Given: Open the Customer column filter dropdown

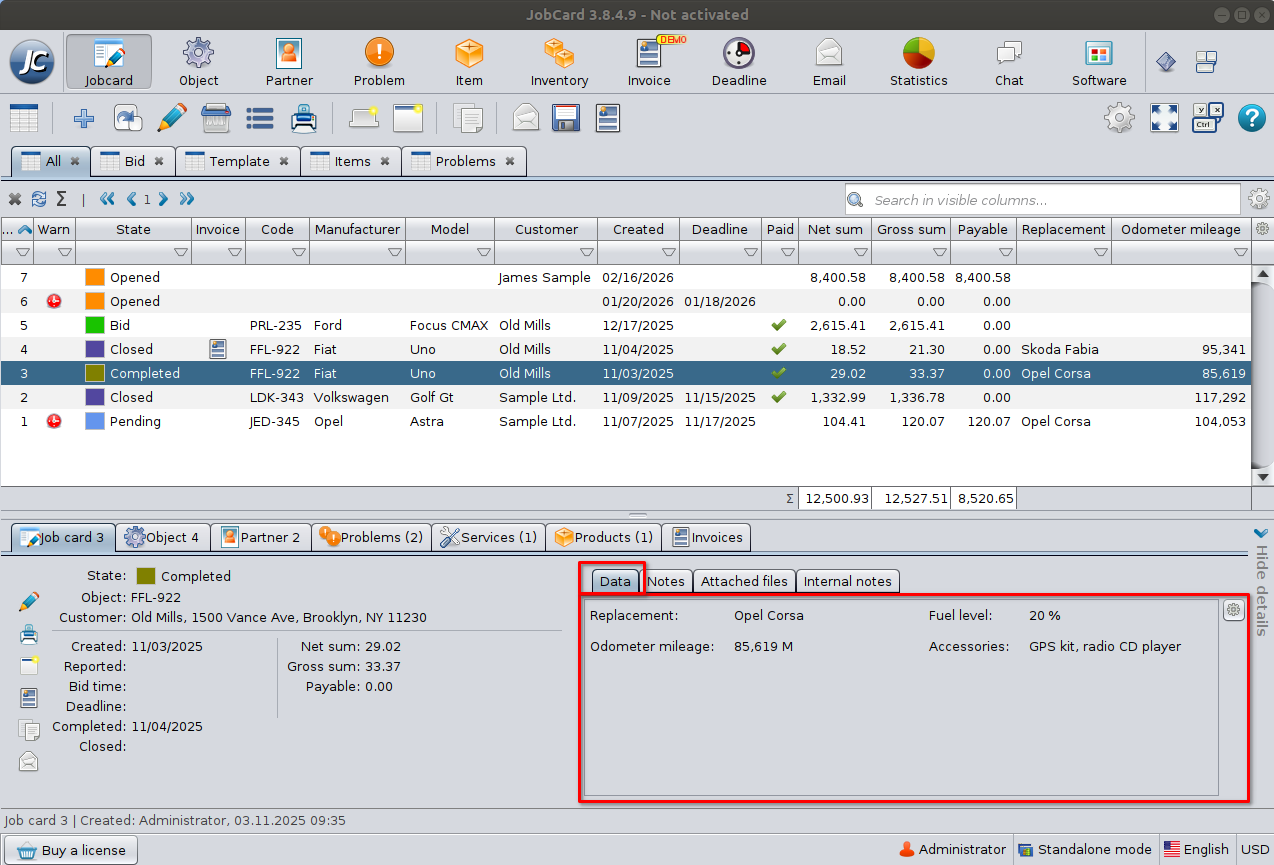Looking at the screenshot, I should pos(587,253).
